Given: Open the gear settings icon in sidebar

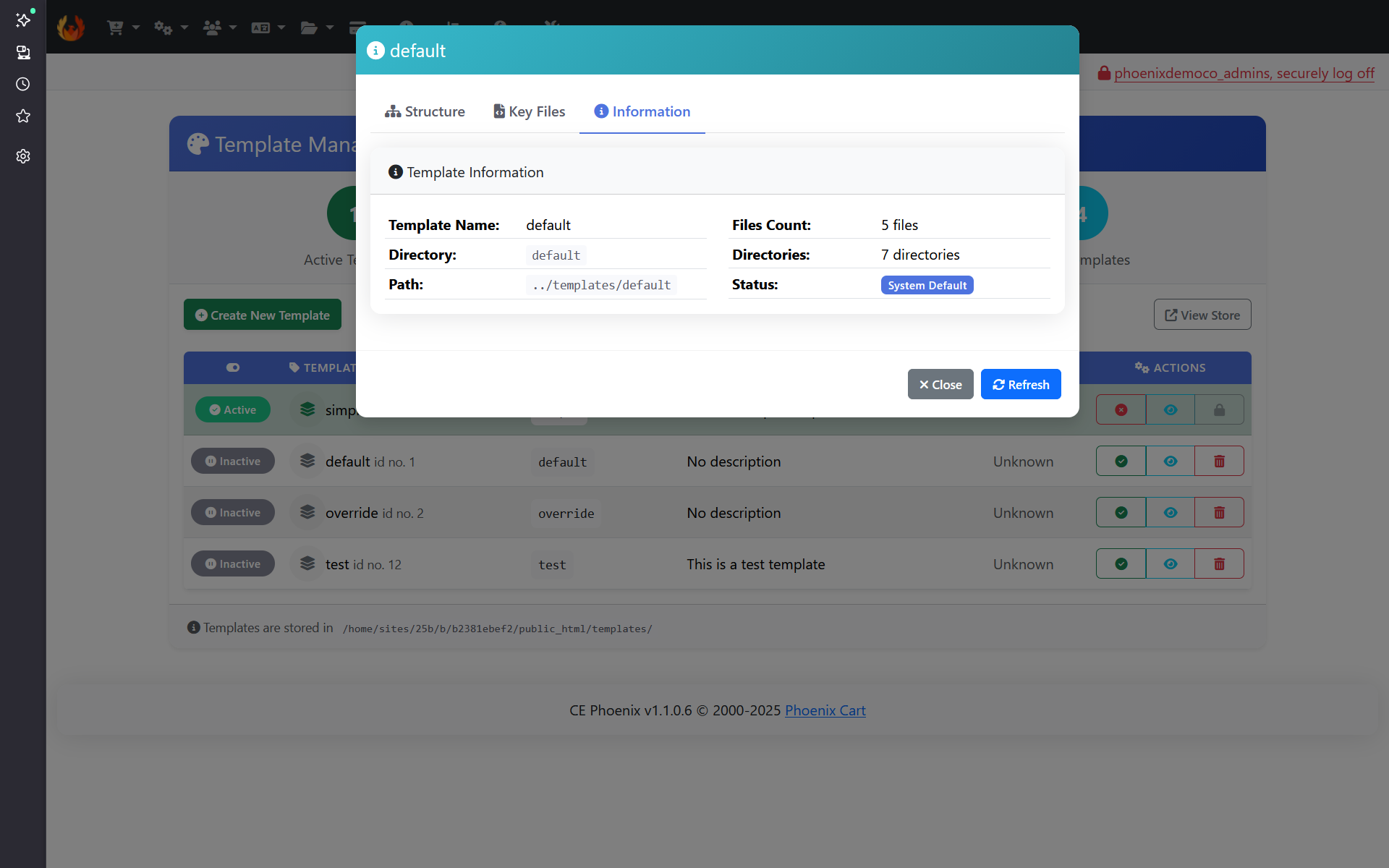Looking at the screenshot, I should pyautogui.click(x=23, y=156).
